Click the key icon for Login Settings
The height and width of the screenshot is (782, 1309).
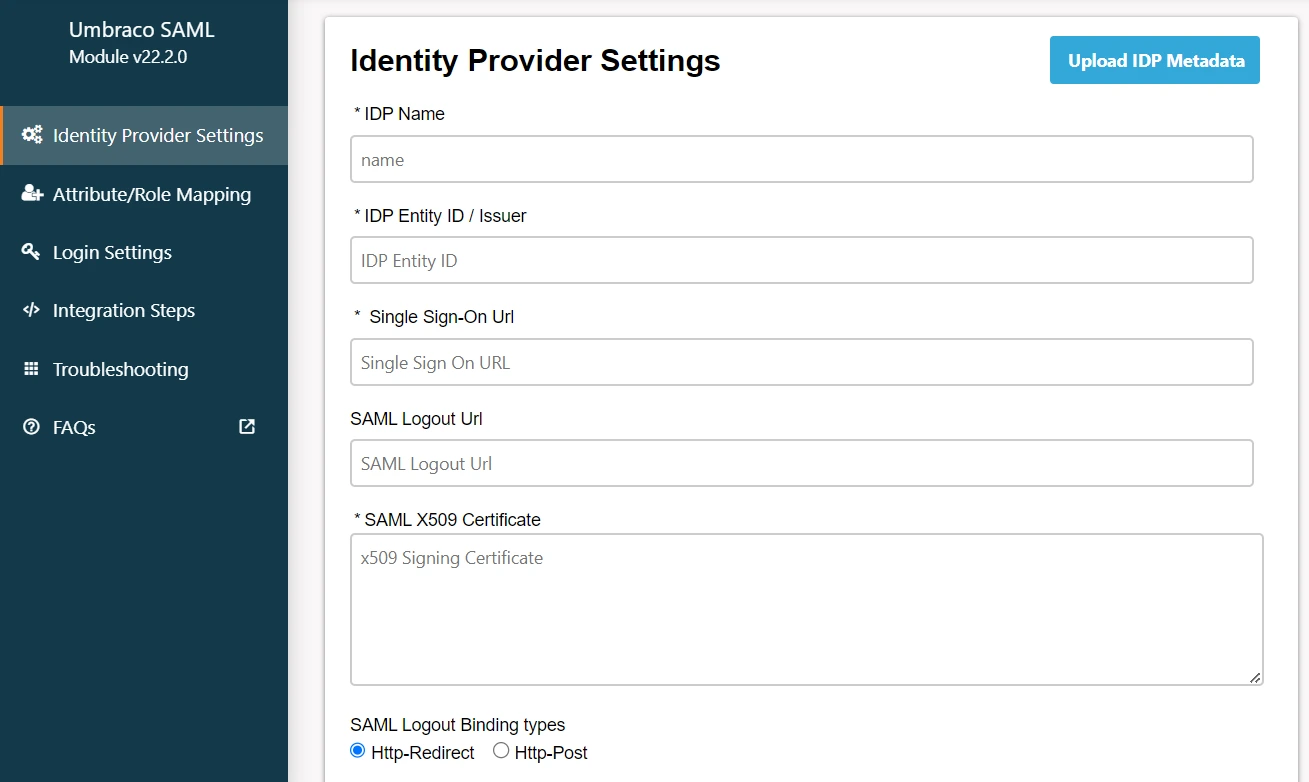[x=31, y=252]
